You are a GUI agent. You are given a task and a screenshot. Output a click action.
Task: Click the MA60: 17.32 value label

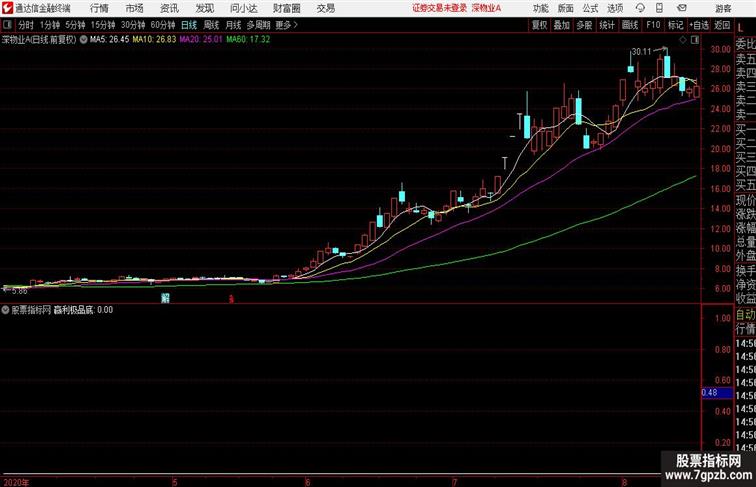pos(248,40)
